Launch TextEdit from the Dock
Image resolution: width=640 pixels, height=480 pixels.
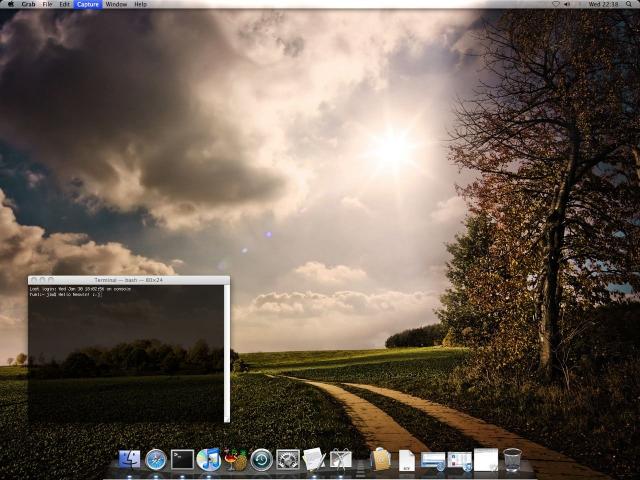pos(314,460)
